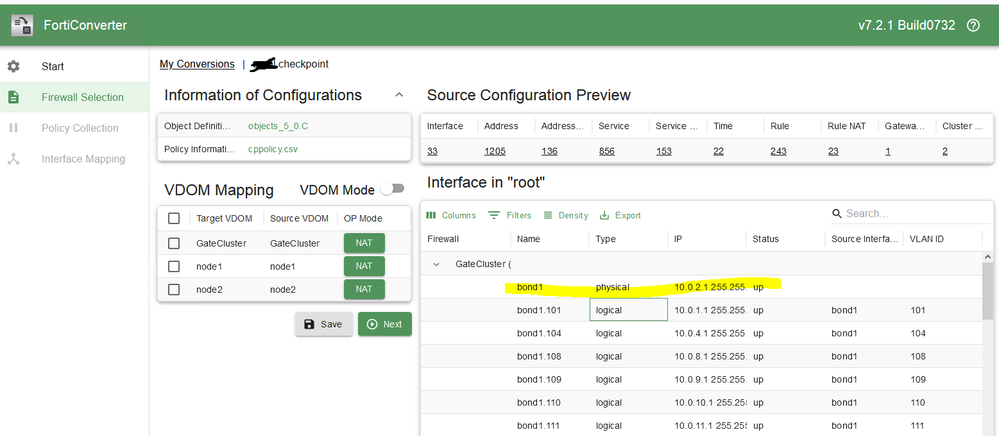Sort by the IP column header
This screenshot has width=999, height=436.
678,239
